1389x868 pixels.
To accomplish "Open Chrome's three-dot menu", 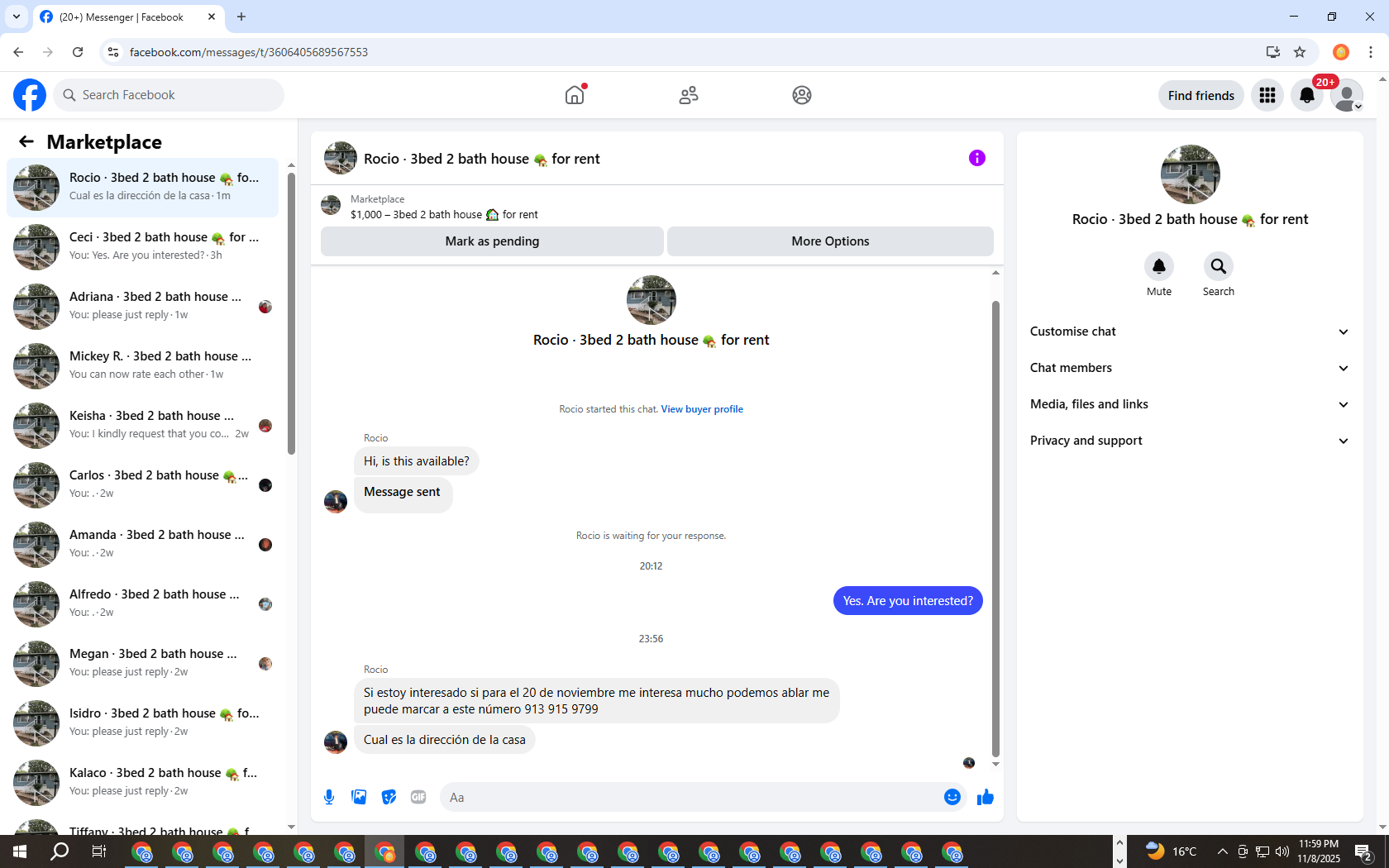I will pos(1371,52).
